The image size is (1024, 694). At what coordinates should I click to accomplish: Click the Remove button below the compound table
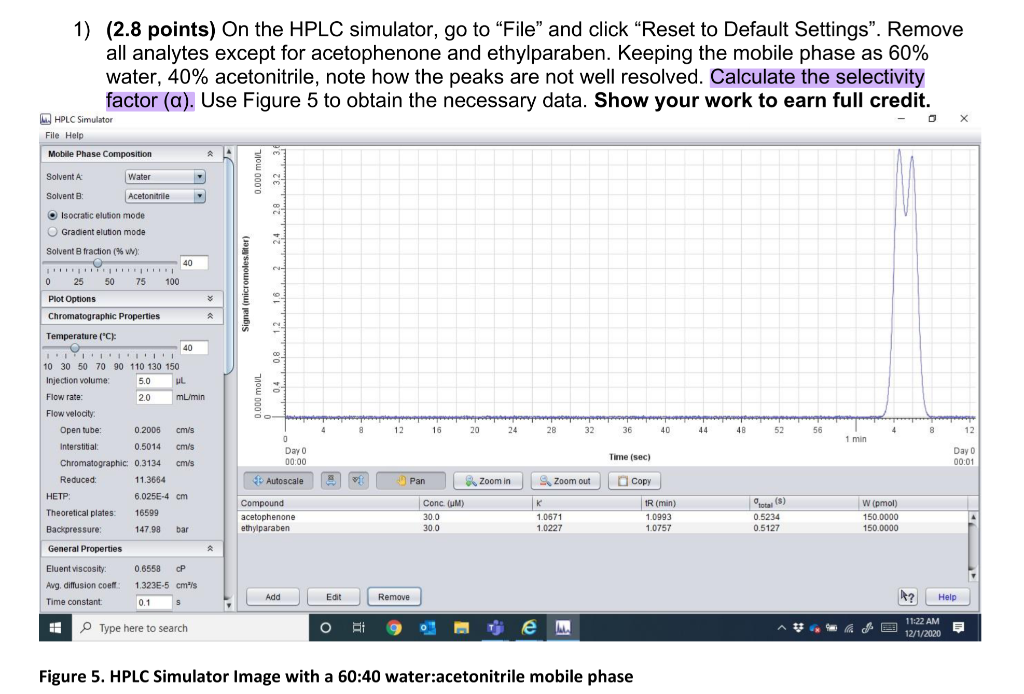pos(394,596)
